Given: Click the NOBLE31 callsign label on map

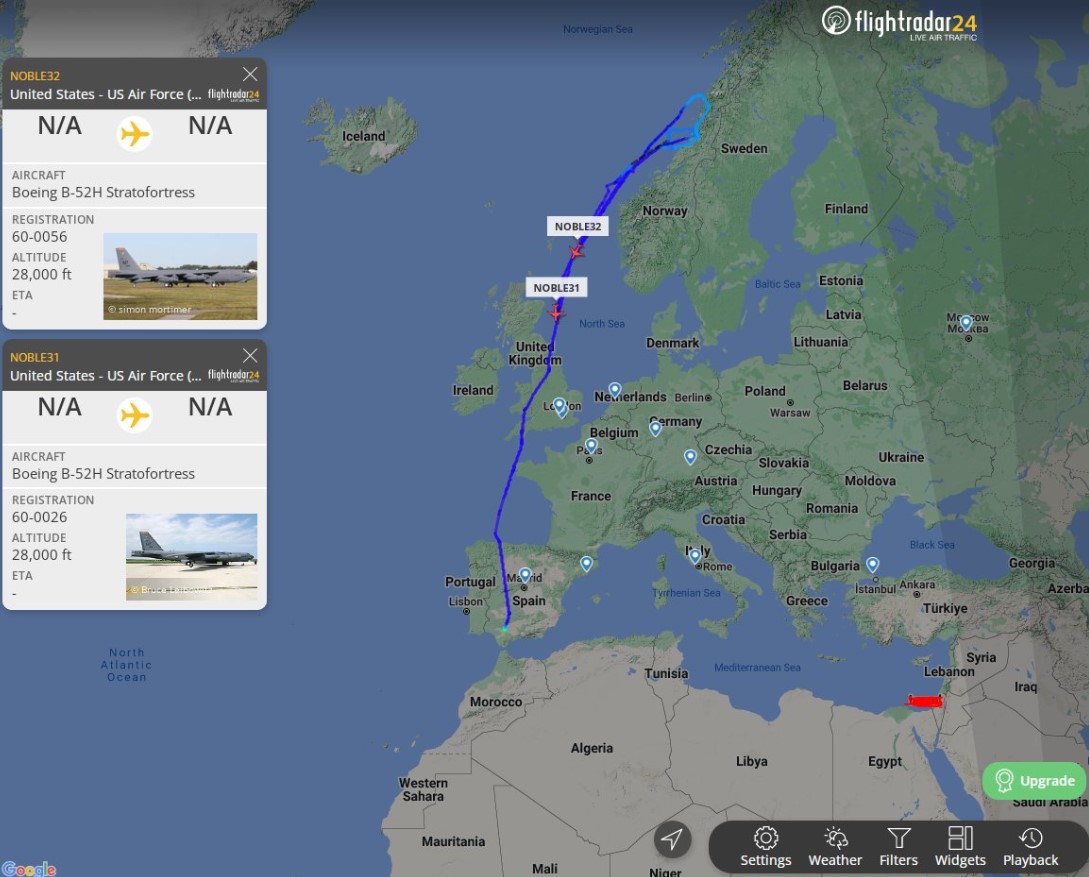Looking at the screenshot, I should tap(556, 288).
